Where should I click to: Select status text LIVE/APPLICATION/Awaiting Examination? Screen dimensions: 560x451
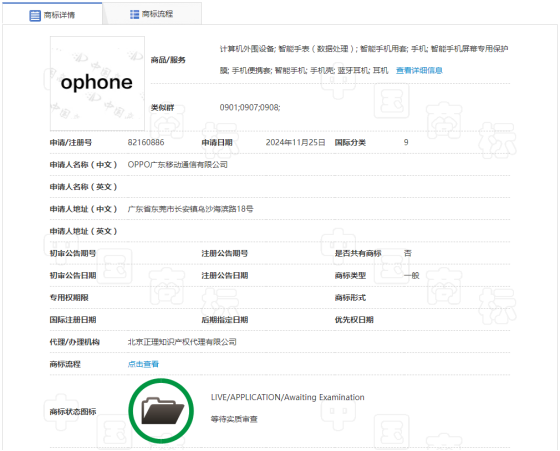(x=288, y=397)
